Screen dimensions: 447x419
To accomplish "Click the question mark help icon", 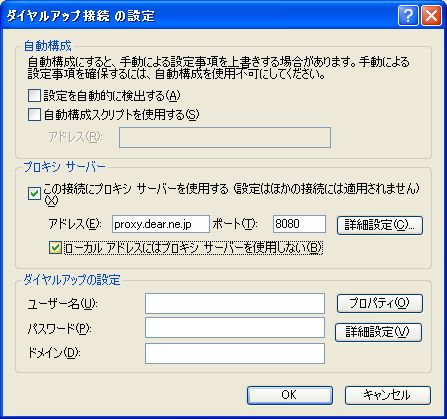I will click(408, 16).
